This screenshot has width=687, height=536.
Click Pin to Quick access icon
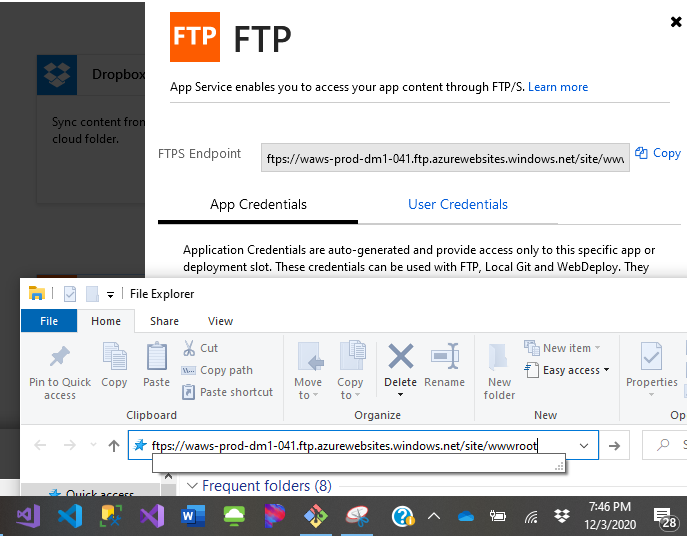pyautogui.click(x=60, y=356)
